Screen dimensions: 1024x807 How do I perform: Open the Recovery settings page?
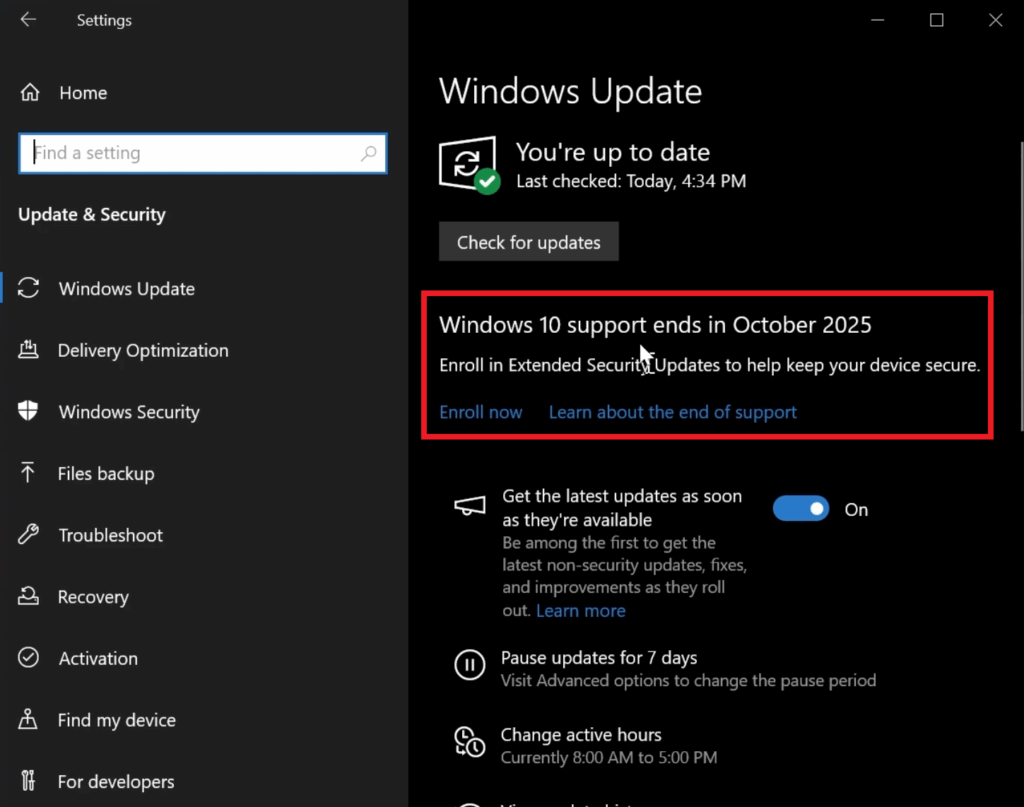pyautogui.click(x=93, y=597)
